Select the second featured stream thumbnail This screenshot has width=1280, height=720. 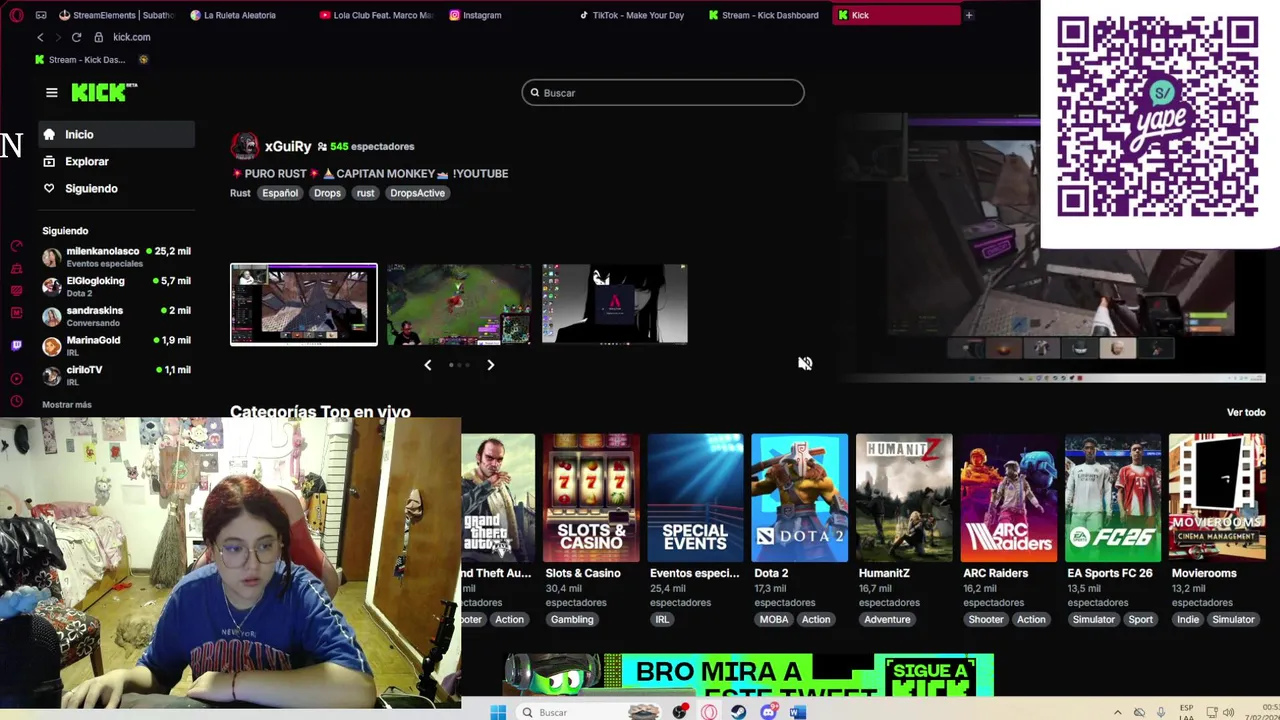(459, 304)
